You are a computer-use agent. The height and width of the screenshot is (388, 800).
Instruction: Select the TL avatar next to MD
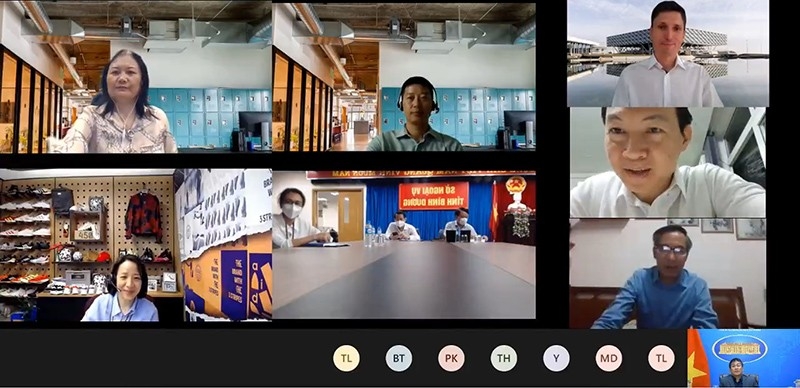661,358
